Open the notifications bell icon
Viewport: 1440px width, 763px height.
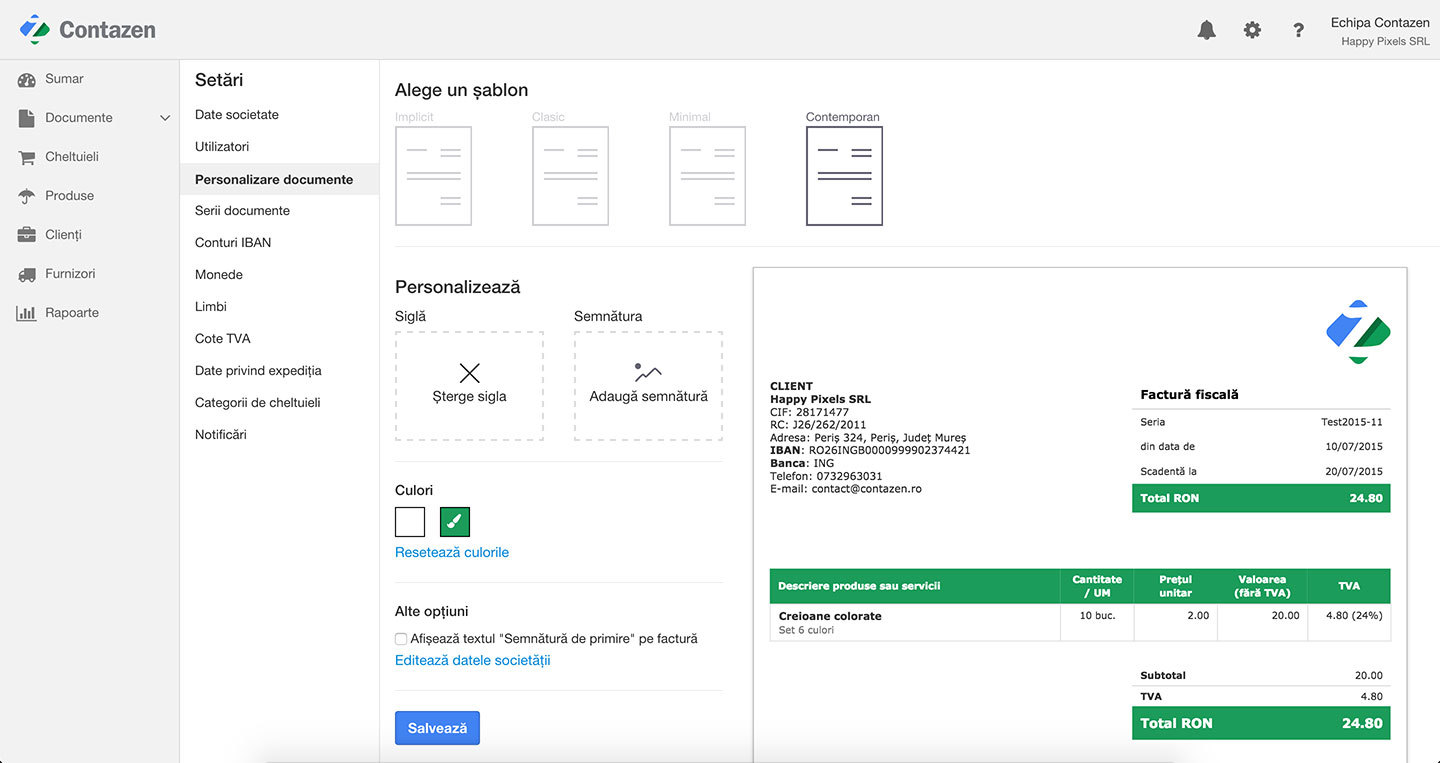click(x=1207, y=30)
